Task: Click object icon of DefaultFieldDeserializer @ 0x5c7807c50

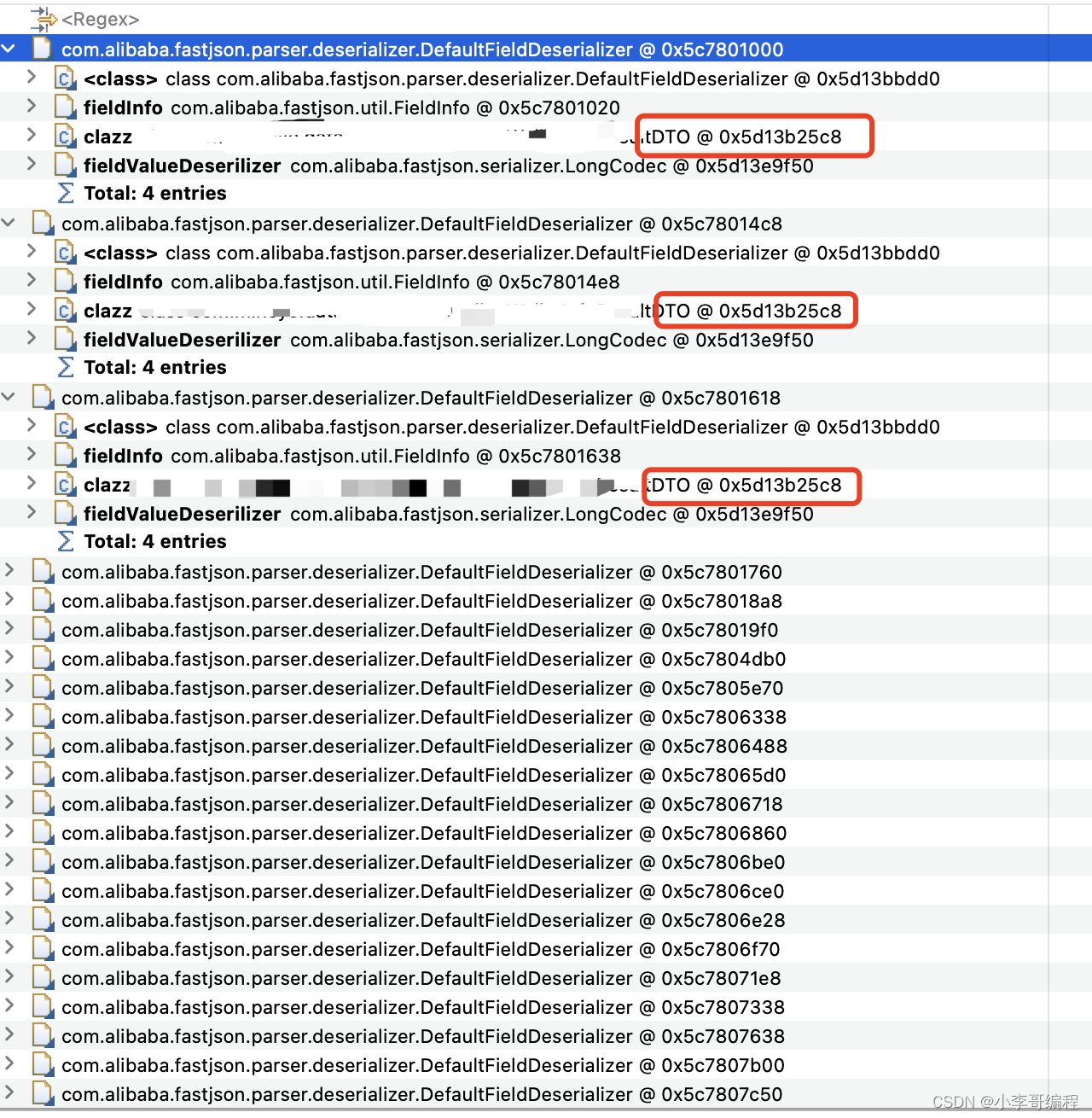Action: tap(43, 1094)
